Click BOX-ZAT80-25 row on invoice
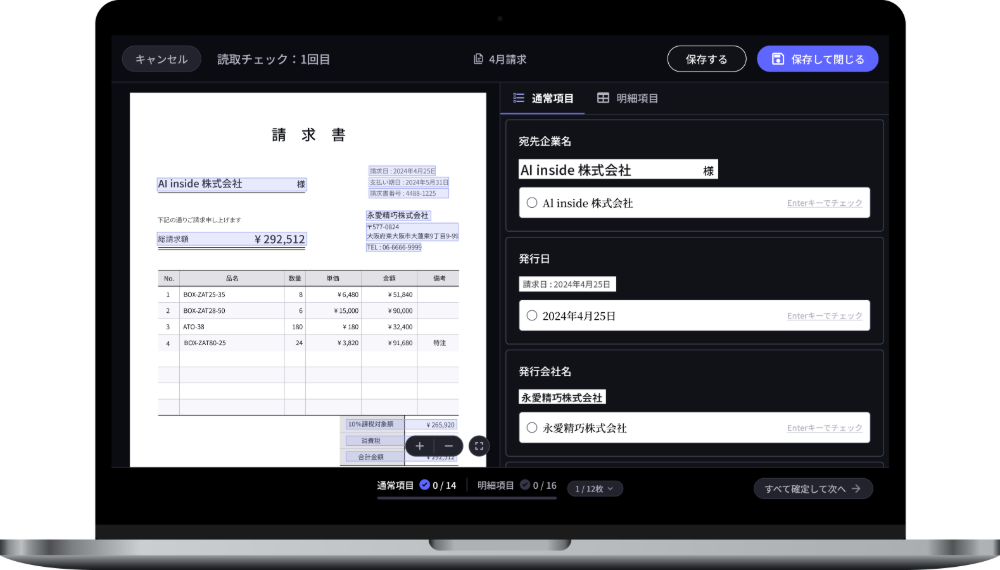1000x570 pixels. (308, 343)
